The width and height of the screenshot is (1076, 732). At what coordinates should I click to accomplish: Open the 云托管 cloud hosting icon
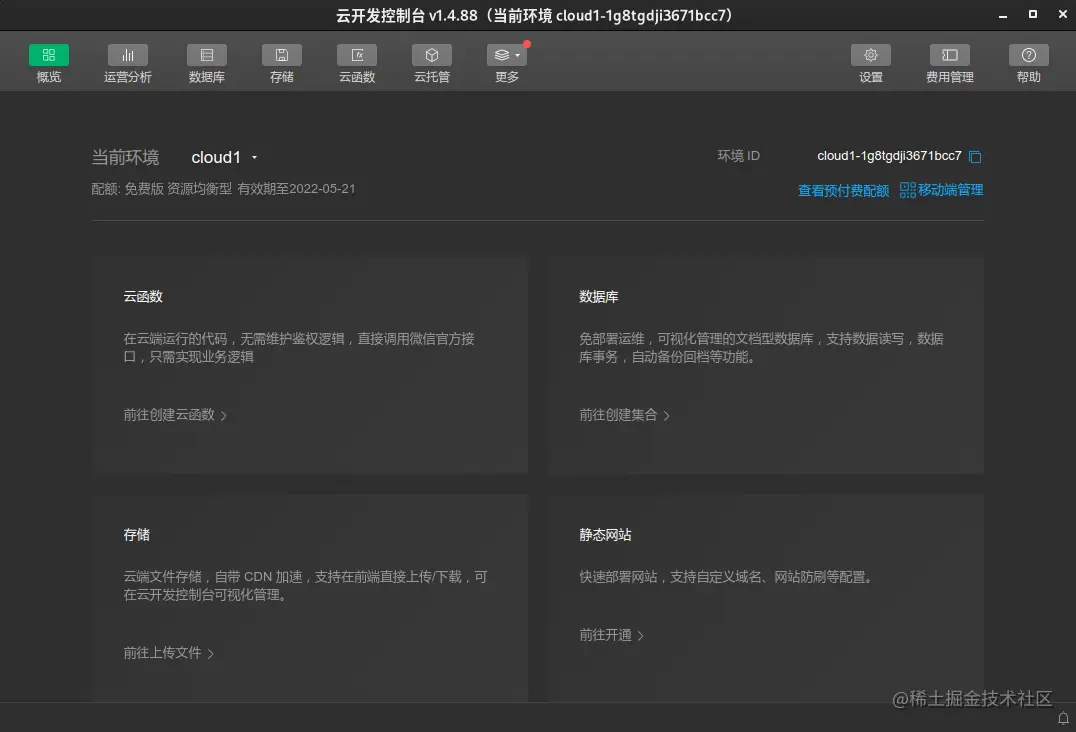click(432, 55)
